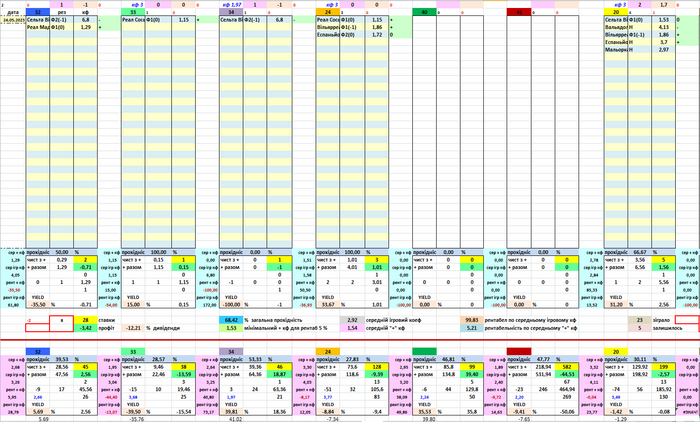This screenshot has height=422, width=700.
Task: Select the orange cell 99,83
Action: pos(472,320)
